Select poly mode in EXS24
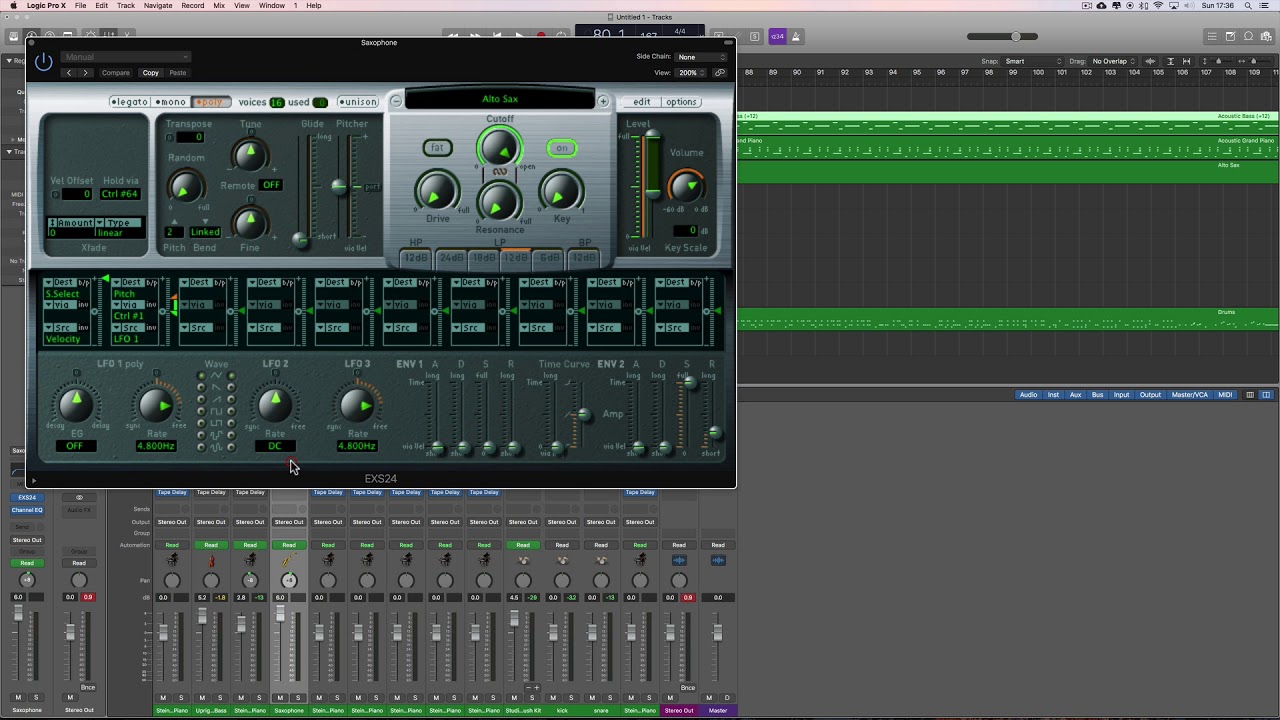The width and height of the screenshot is (1280, 720). 211,102
